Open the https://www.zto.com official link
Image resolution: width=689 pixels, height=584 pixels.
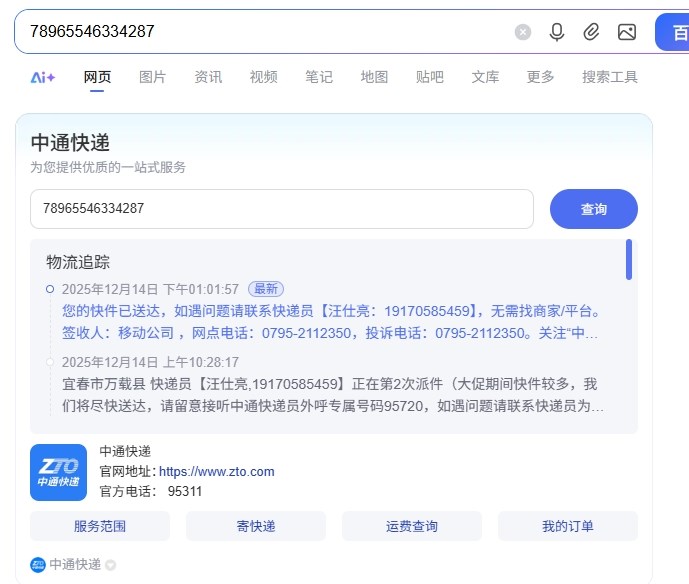pyautogui.click(x=216, y=472)
